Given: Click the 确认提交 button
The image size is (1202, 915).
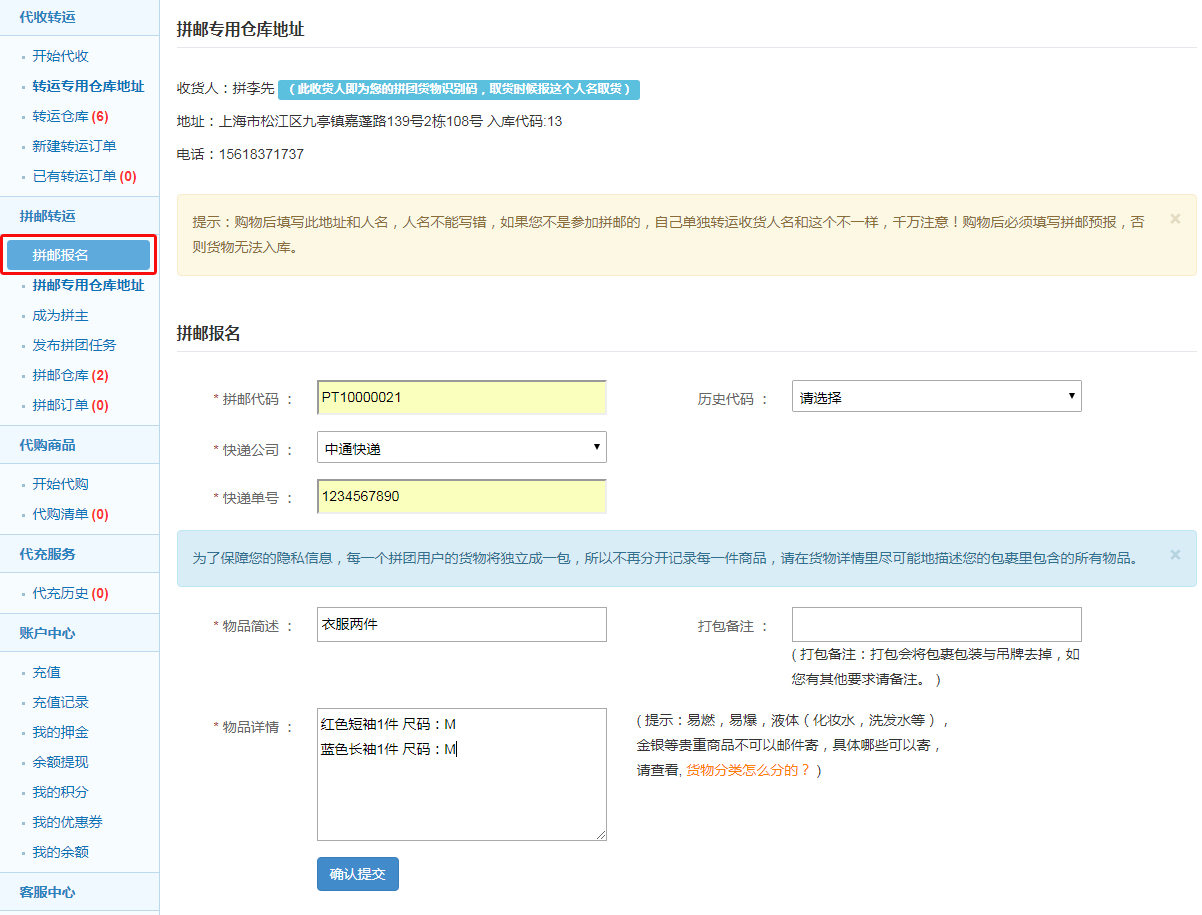Looking at the screenshot, I should (357, 873).
